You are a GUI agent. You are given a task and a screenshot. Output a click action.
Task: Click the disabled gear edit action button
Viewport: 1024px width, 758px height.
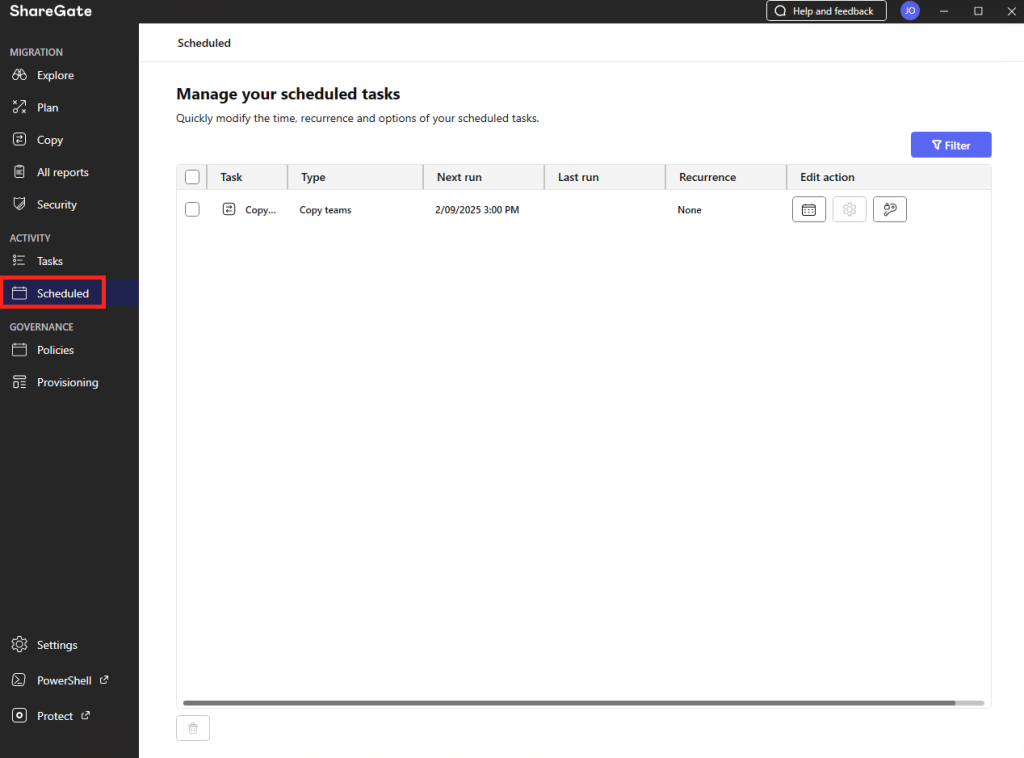click(849, 210)
